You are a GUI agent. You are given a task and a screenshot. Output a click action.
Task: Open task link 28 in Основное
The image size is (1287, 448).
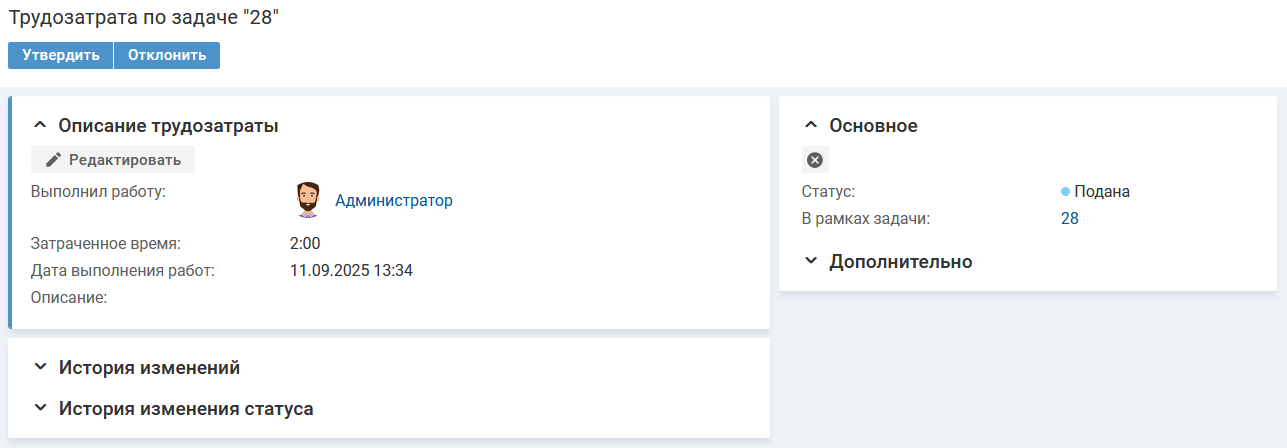tap(1069, 219)
